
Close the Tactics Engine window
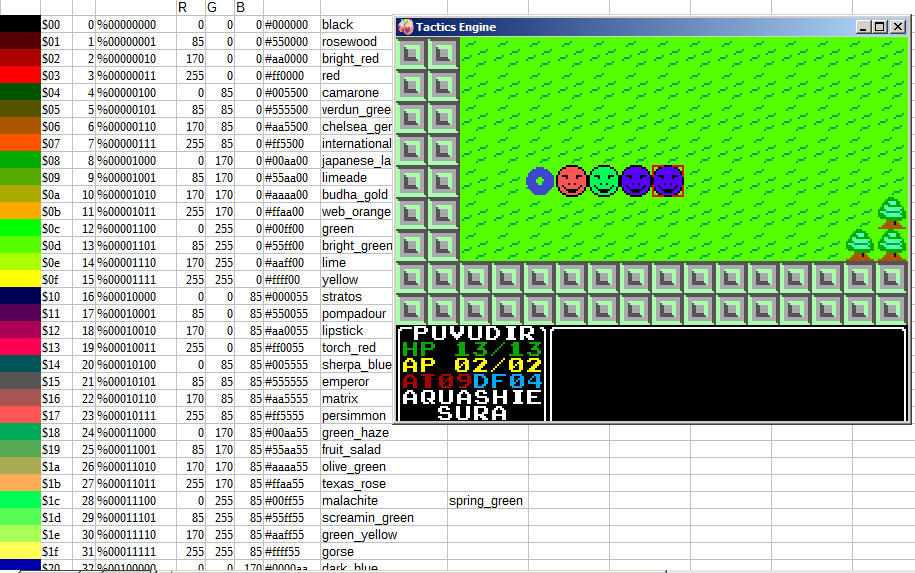pyautogui.click(x=898, y=27)
